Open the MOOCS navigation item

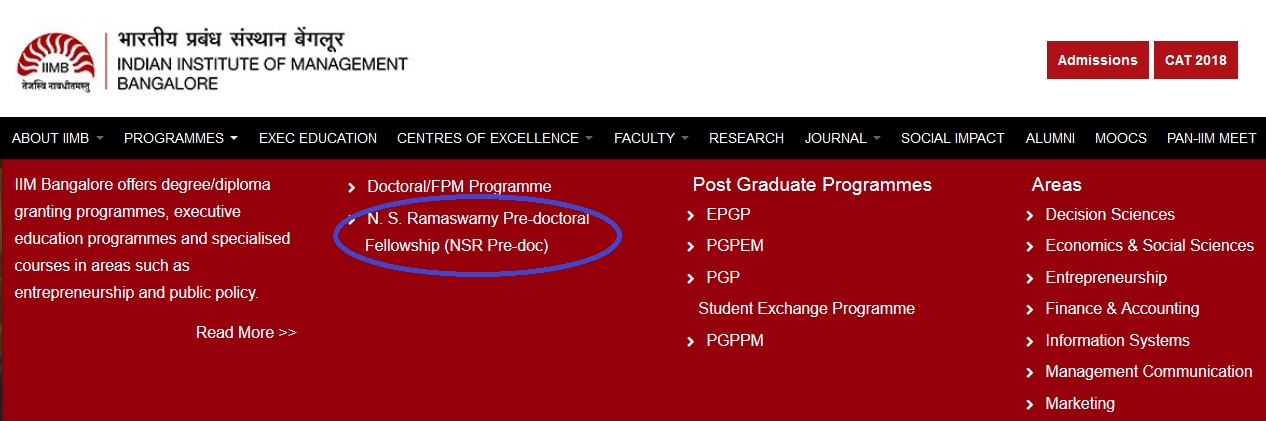(1120, 138)
